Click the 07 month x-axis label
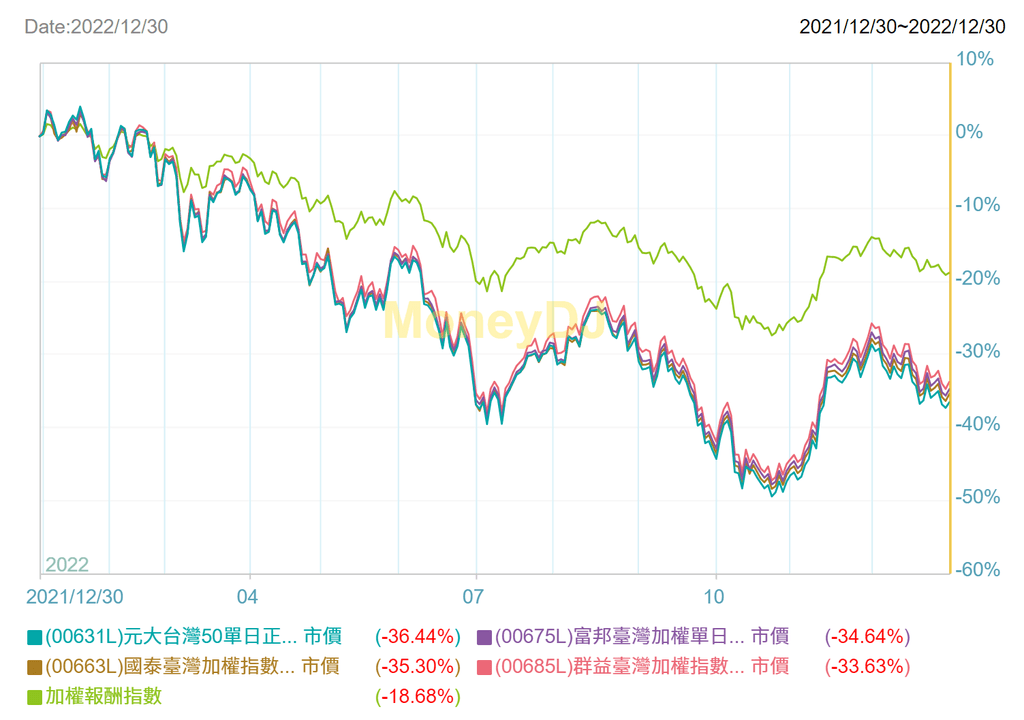This screenshot has width=1024, height=720. click(x=473, y=597)
